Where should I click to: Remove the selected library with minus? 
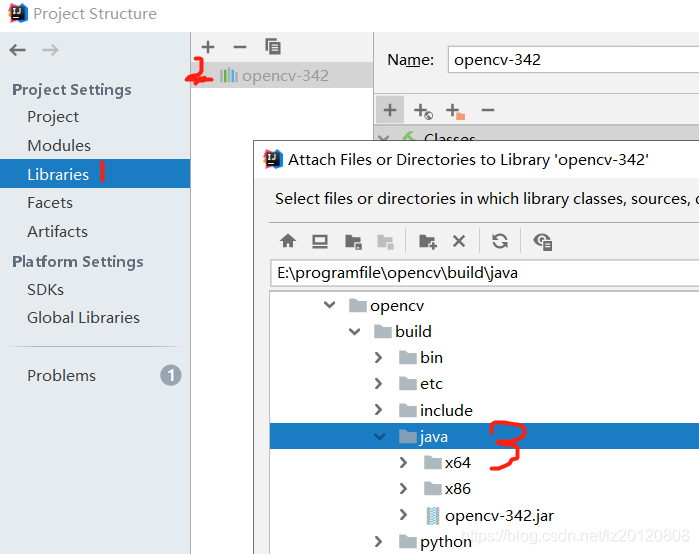pyautogui.click(x=239, y=47)
